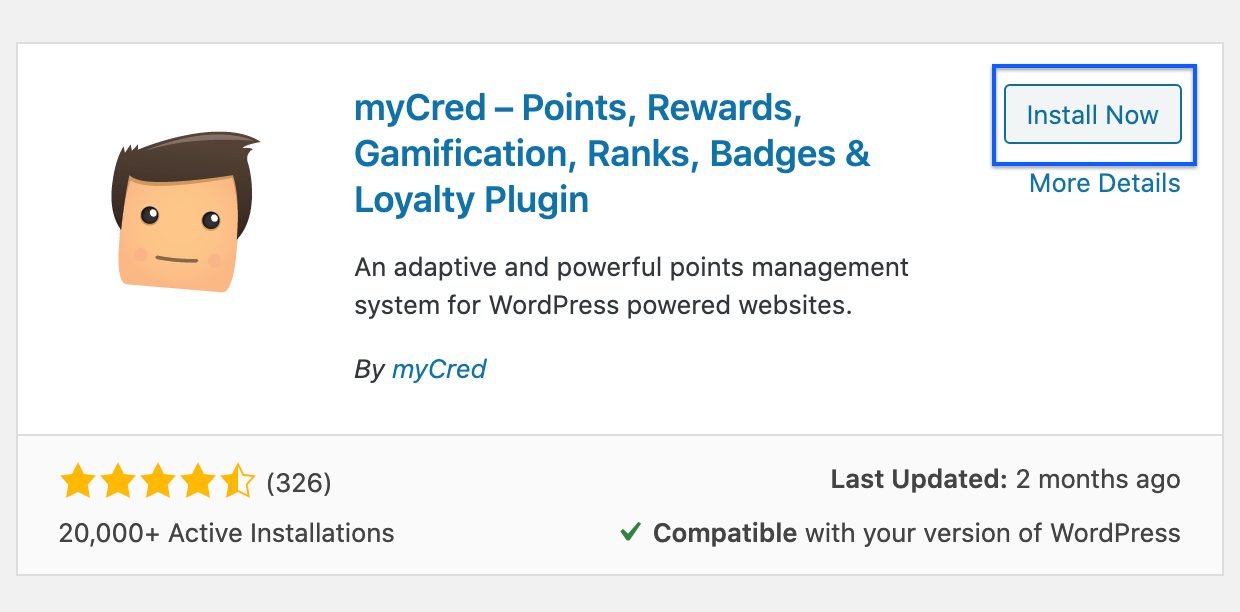Click the 20,000+ Active Installations text
This screenshot has height=612, width=1240.
225,533
